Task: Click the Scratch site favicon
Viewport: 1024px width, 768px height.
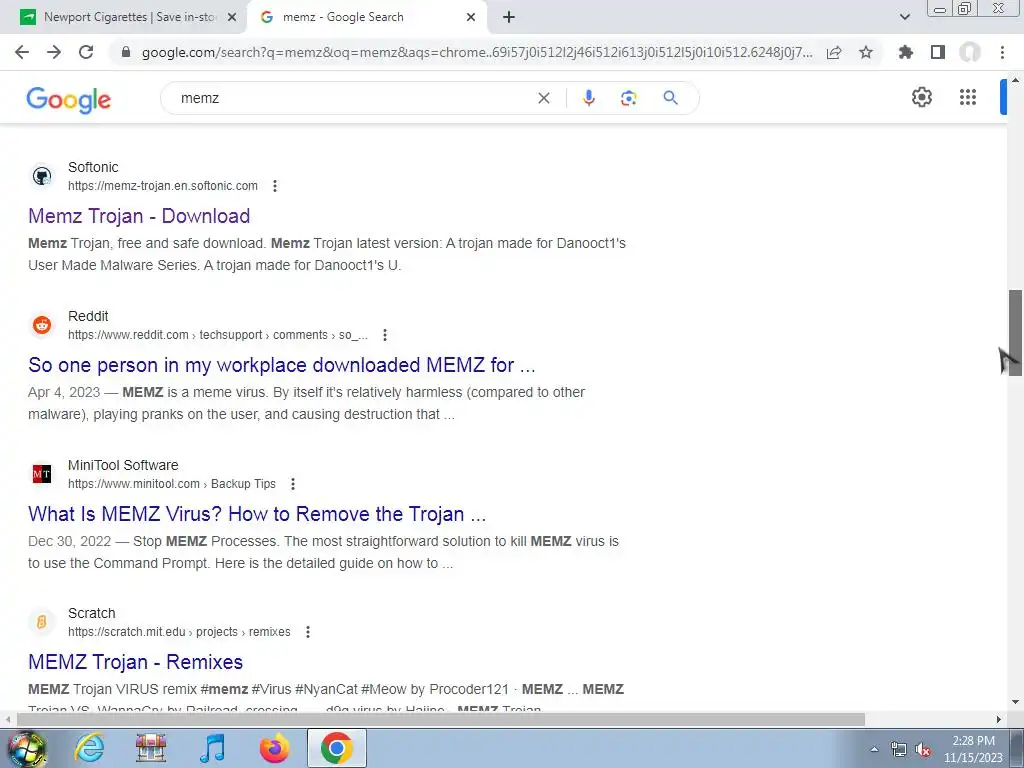Action: (x=42, y=622)
